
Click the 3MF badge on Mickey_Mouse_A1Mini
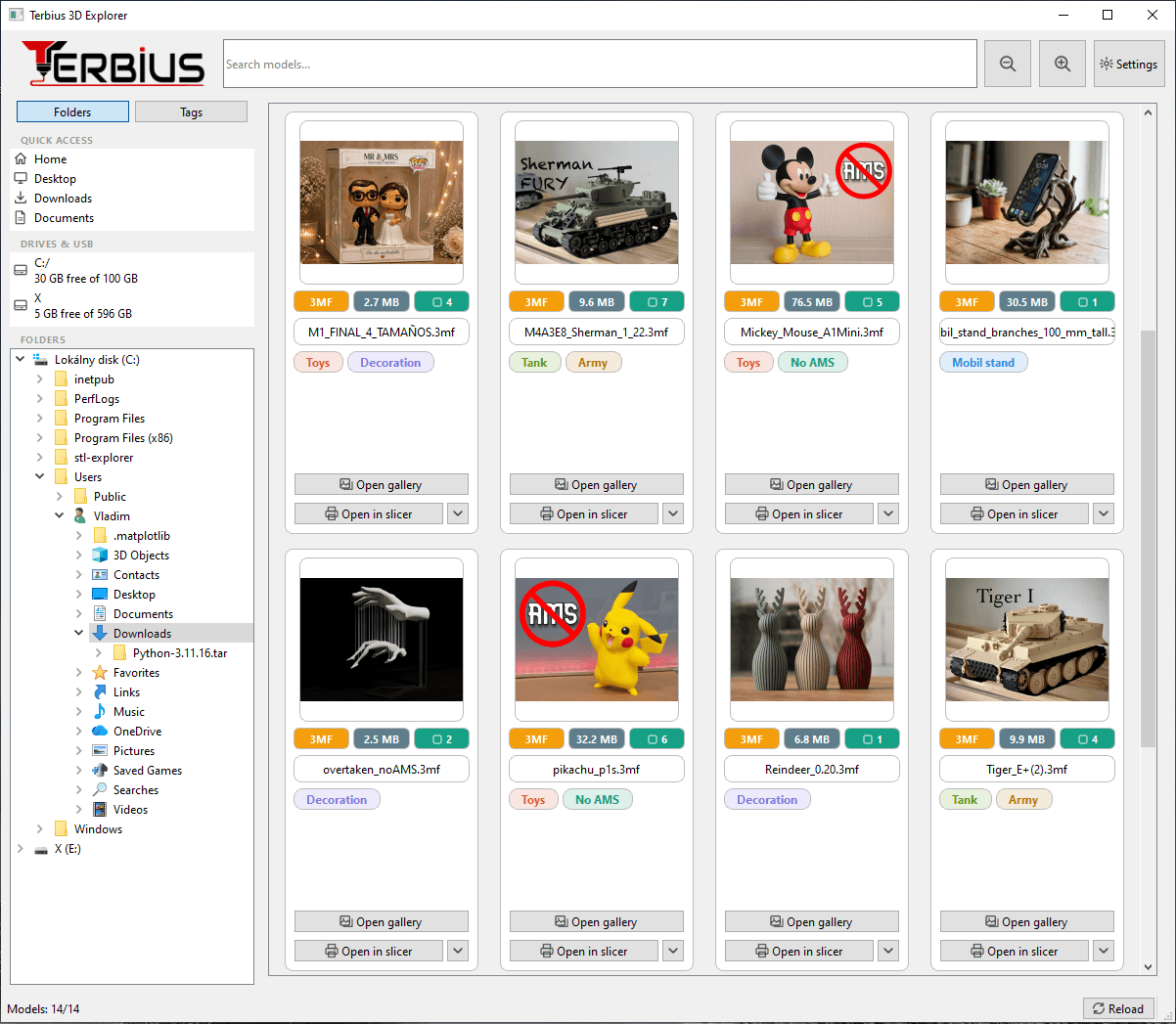click(x=751, y=302)
